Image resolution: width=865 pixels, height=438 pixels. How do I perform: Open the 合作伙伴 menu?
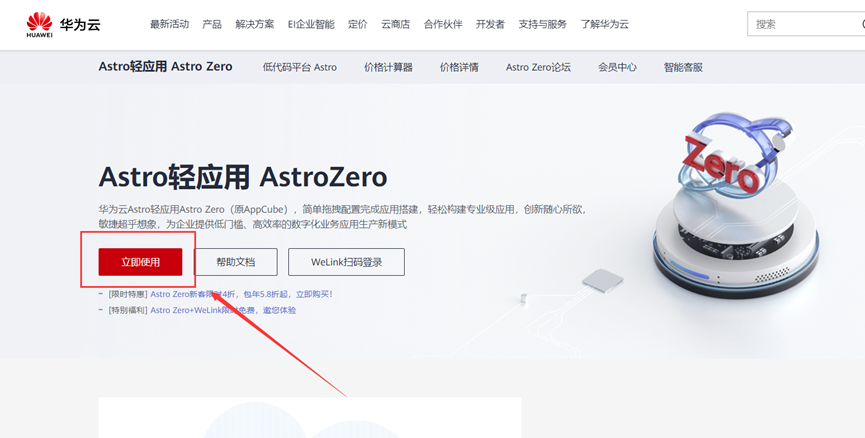(x=443, y=24)
